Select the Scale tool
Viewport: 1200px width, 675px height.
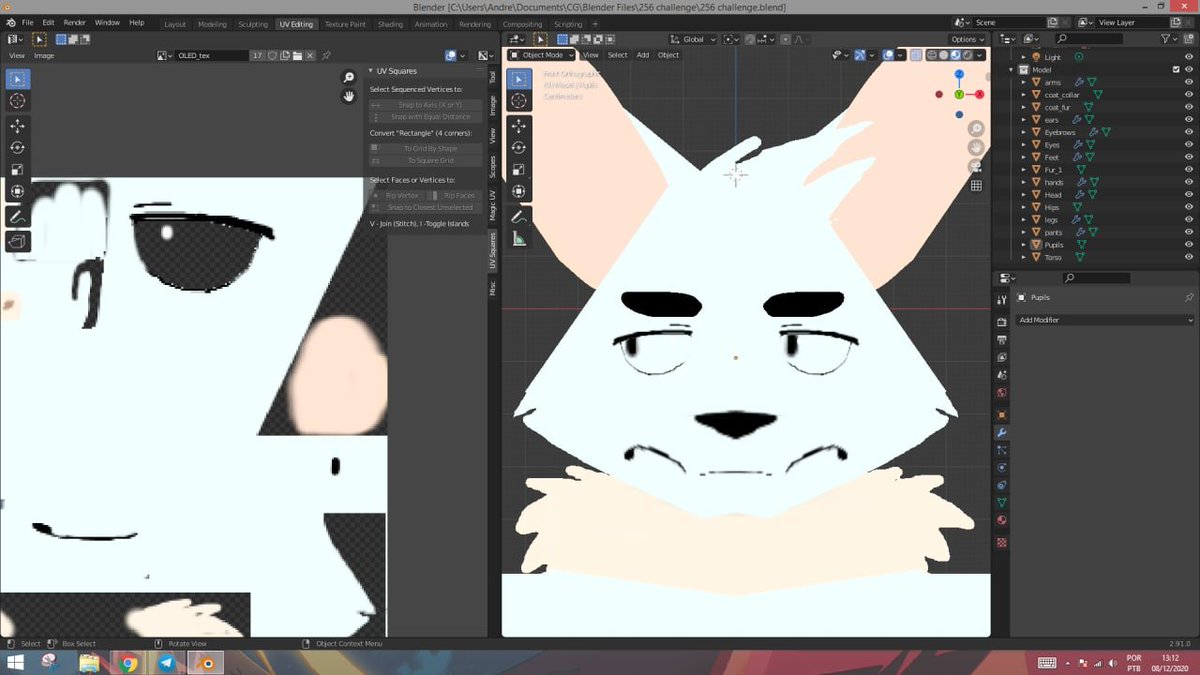(519, 168)
